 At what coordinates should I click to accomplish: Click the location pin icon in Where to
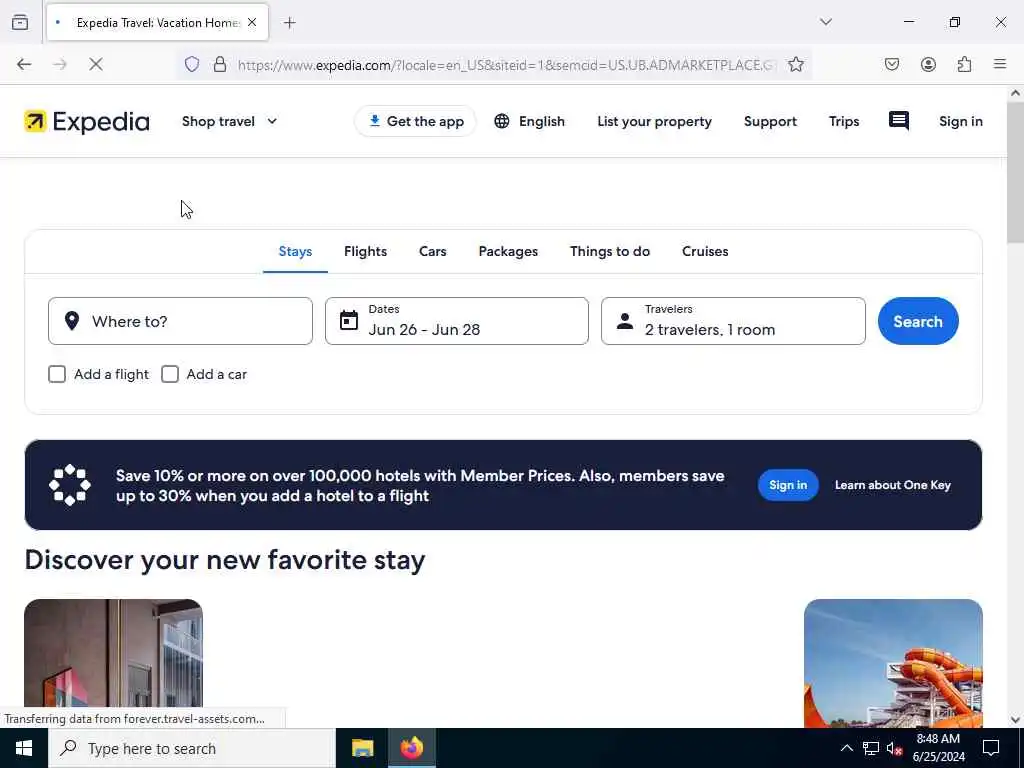[x=72, y=321]
